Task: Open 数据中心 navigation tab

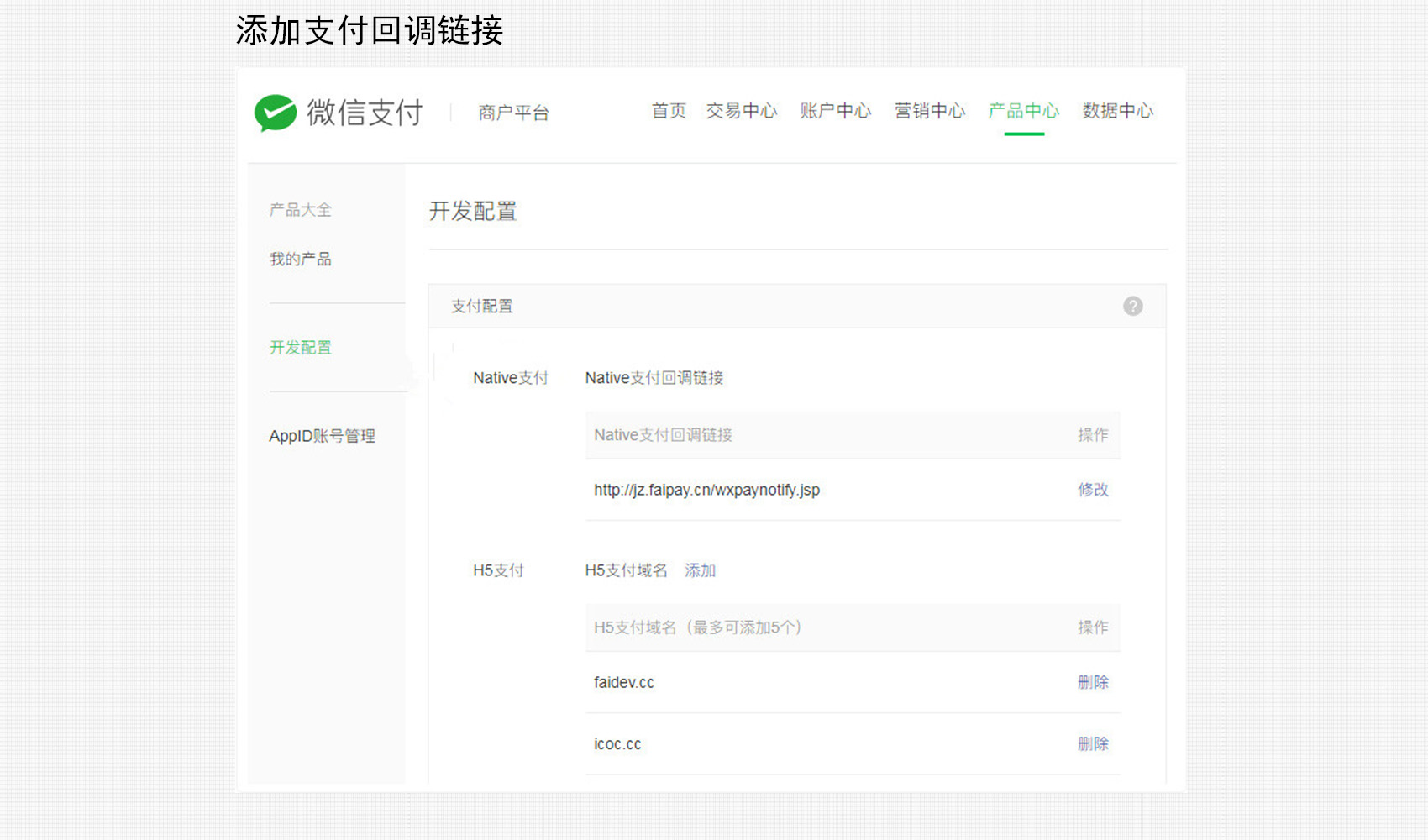Action: pos(1117,111)
